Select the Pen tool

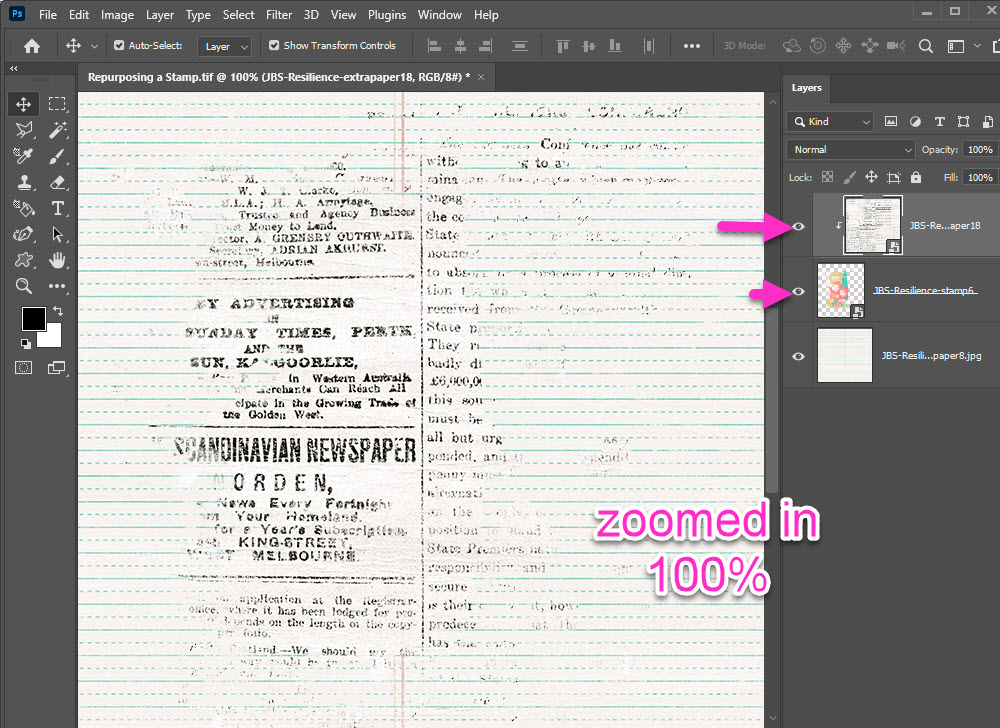pyautogui.click(x=24, y=234)
